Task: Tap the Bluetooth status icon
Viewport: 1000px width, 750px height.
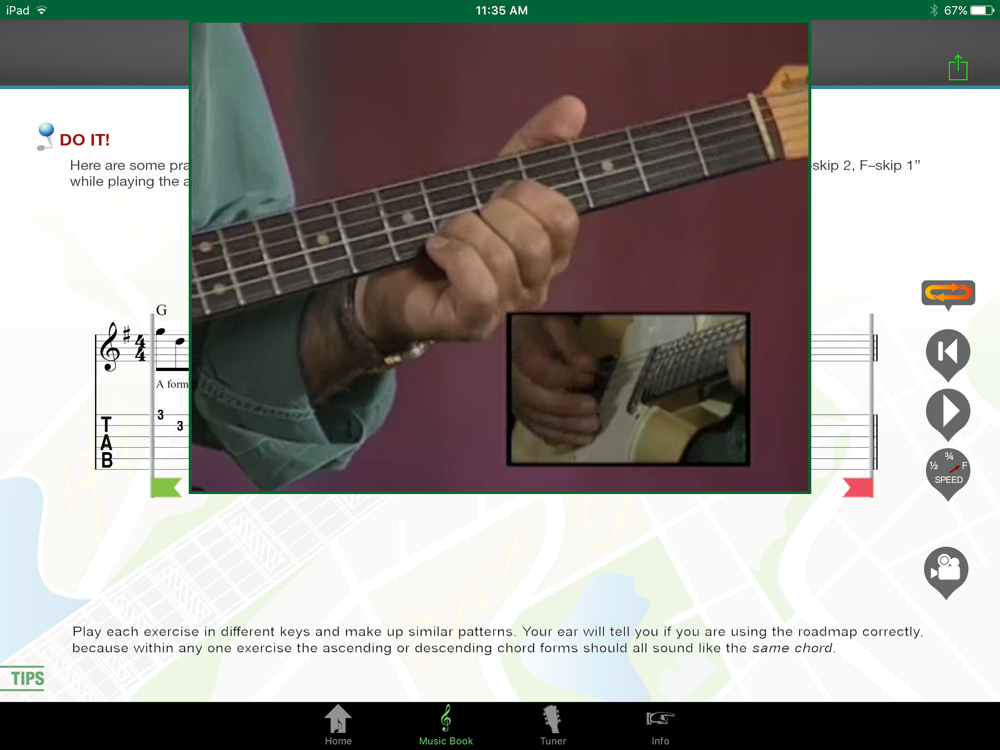Action: (x=934, y=10)
